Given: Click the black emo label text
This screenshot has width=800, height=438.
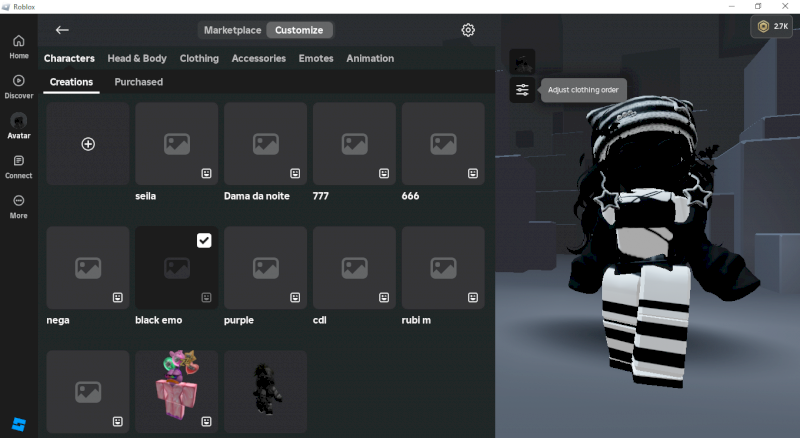Looking at the screenshot, I should [x=159, y=320].
